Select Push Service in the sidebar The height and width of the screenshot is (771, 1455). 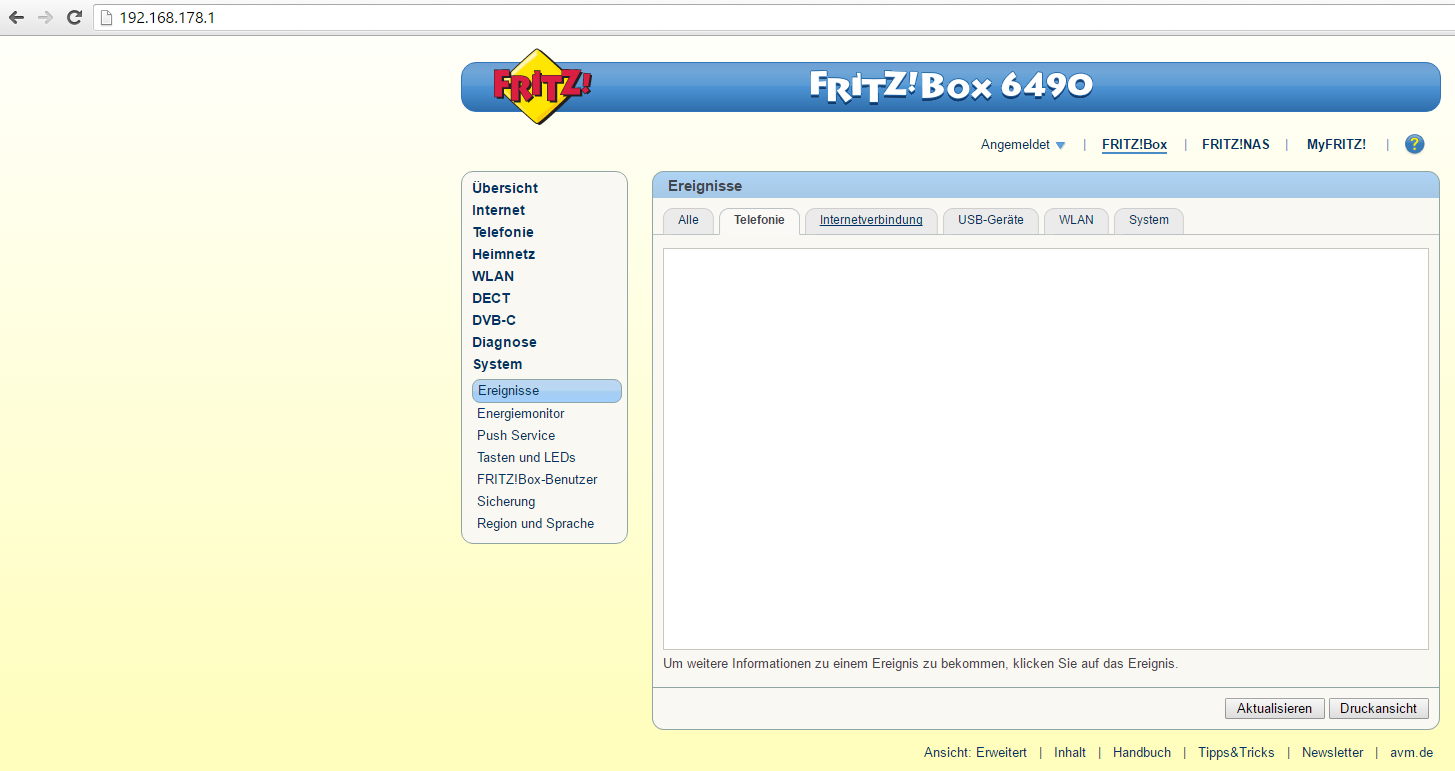point(516,435)
